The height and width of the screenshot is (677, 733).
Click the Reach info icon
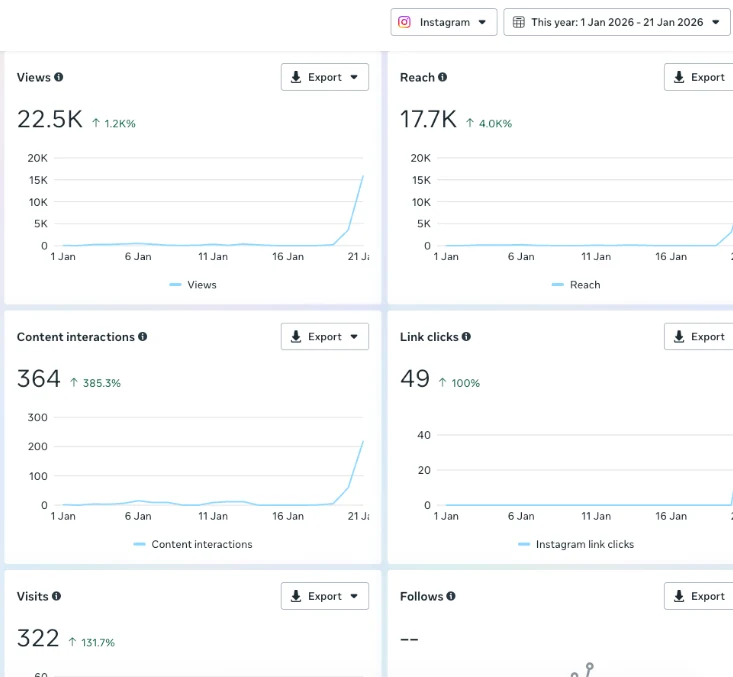442,77
